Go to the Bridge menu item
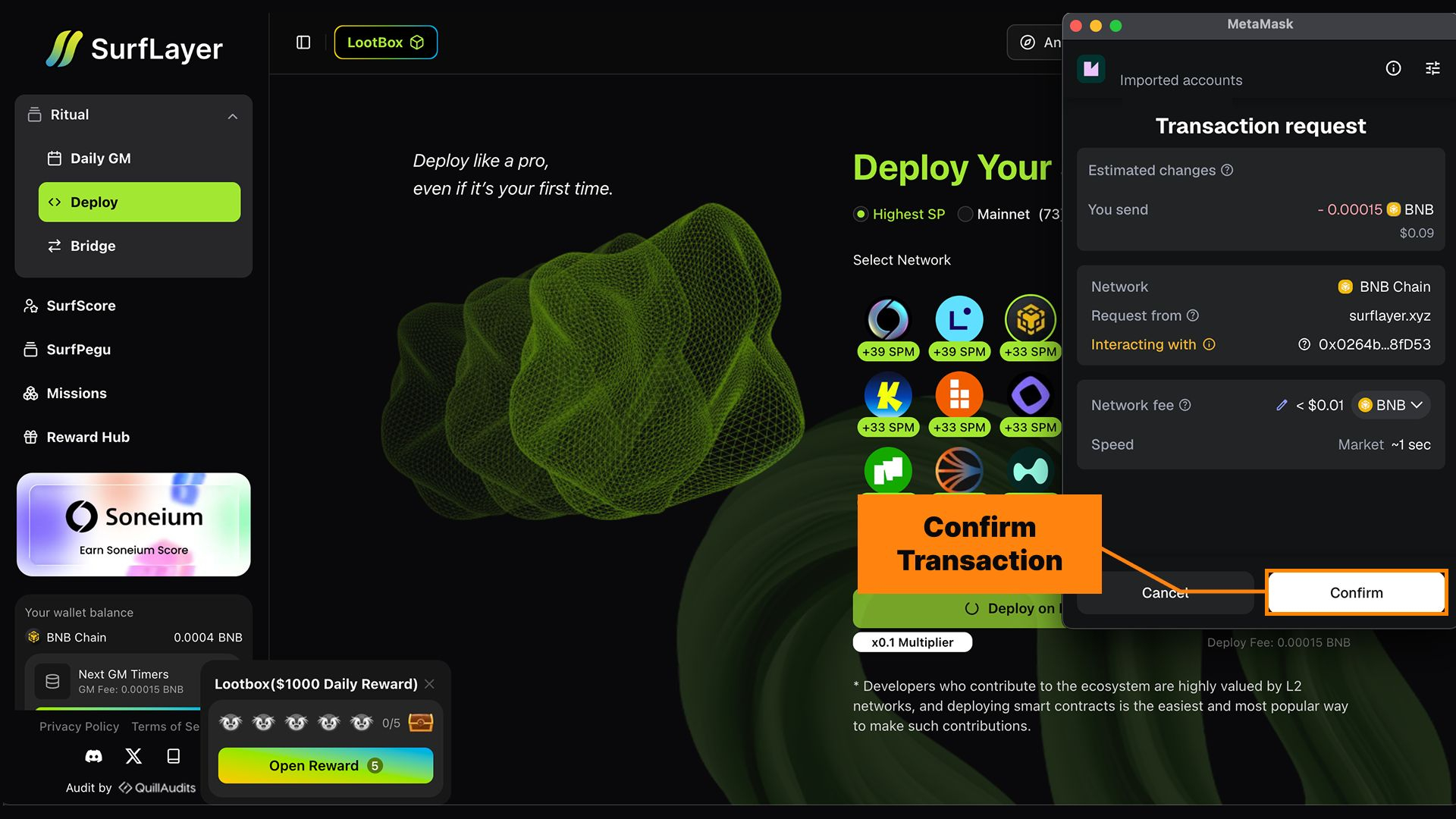The image size is (1456, 819). (93, 246)
